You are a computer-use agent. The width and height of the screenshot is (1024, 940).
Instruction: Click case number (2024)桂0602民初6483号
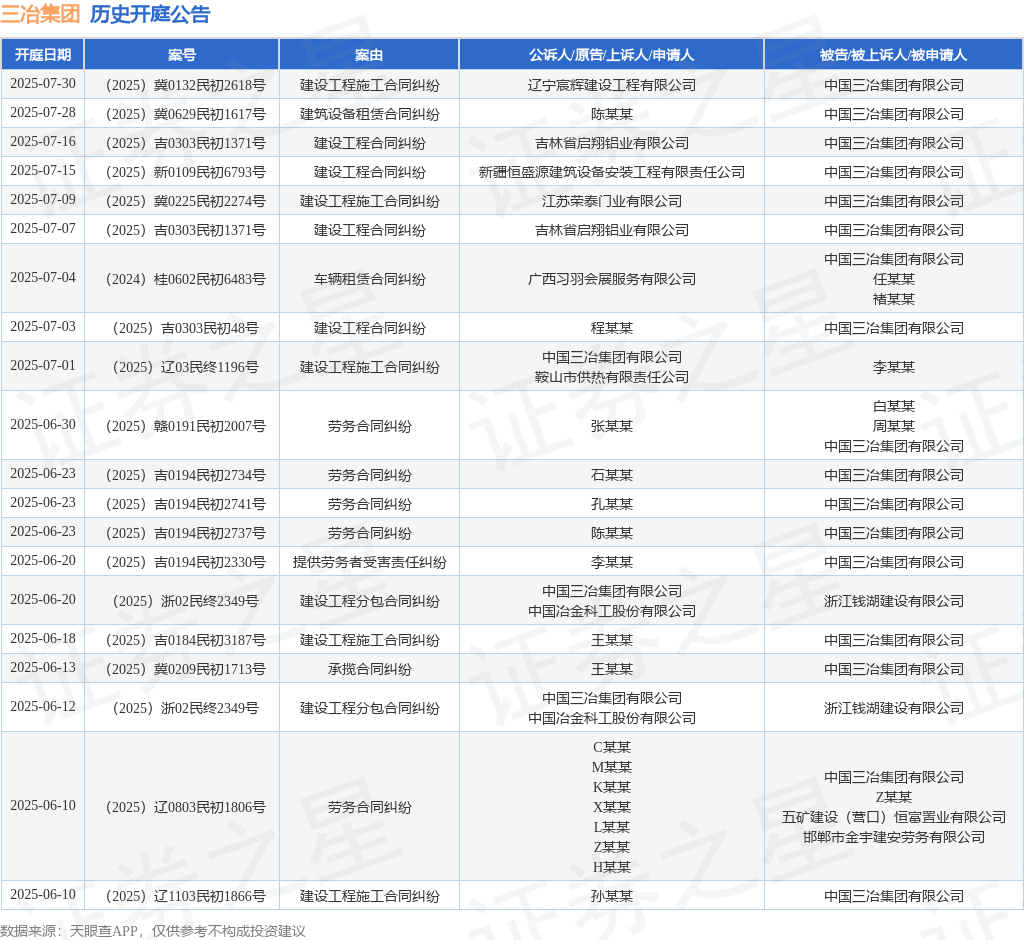(185, 279)
